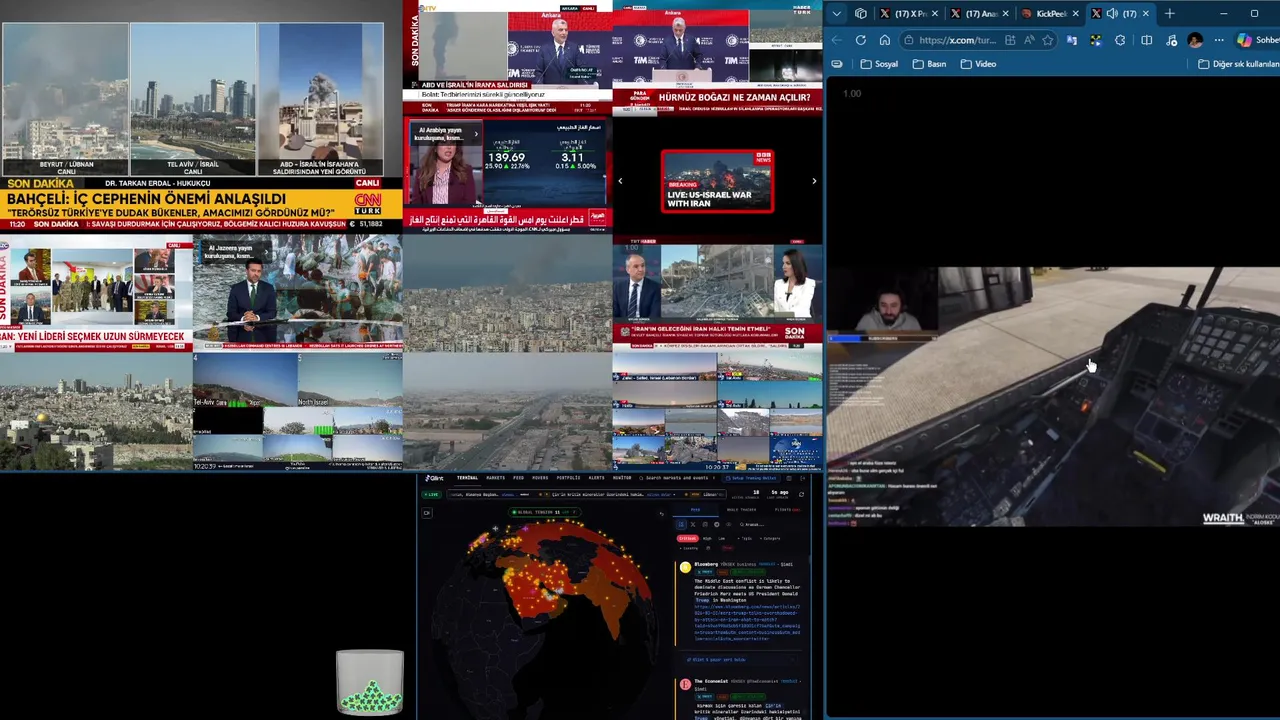1280x720 pixels.
Task: Select the MARKETS tab in Glint
Action: (495, 478)
